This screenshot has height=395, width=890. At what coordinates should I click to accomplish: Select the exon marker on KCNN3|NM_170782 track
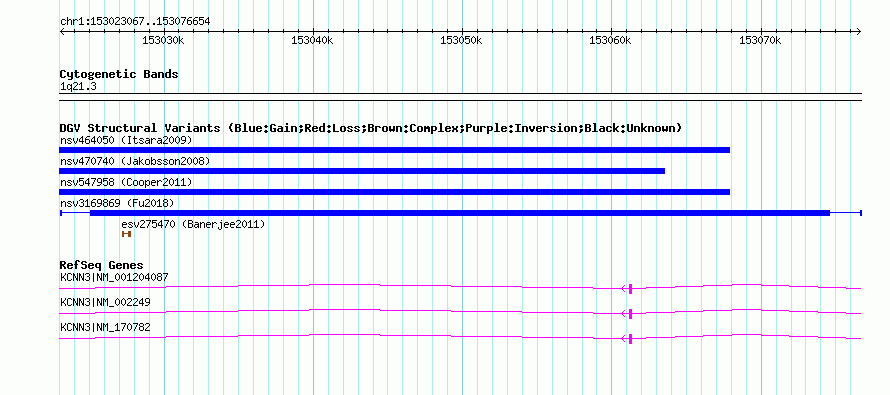pos(630,338)
